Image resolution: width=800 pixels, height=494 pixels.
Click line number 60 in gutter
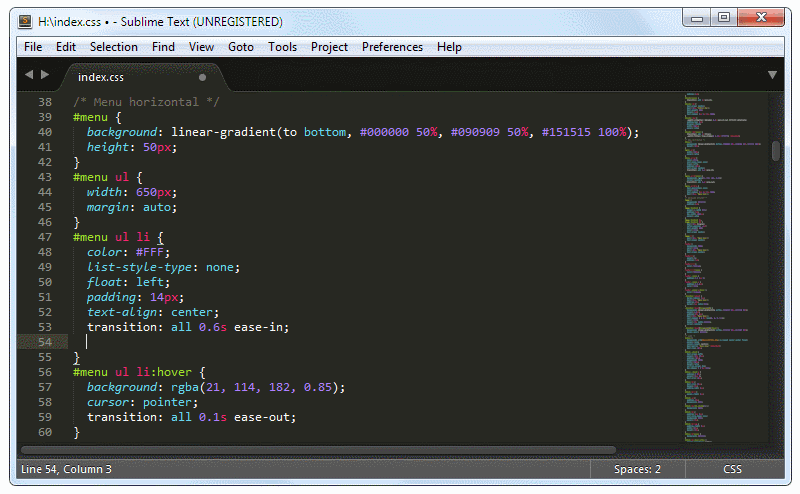[45, 432]
